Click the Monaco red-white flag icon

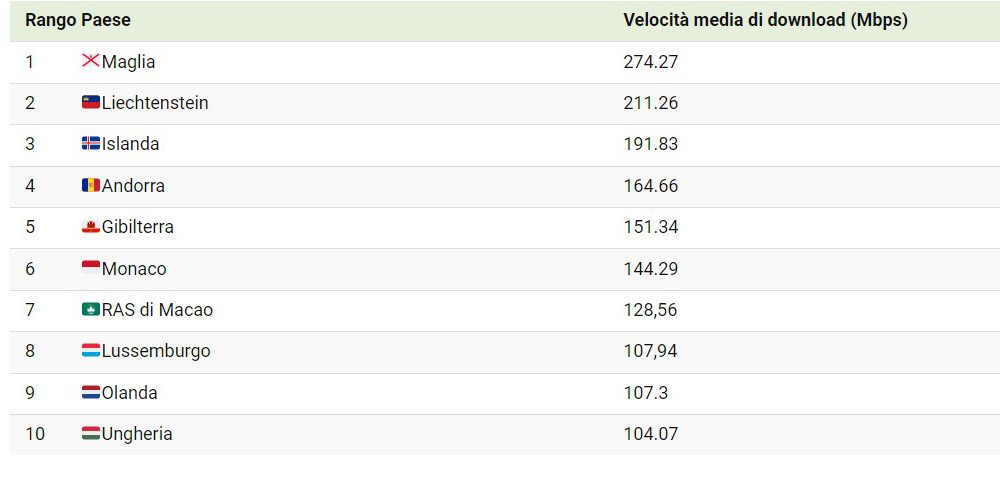click(x=91, y=268)
